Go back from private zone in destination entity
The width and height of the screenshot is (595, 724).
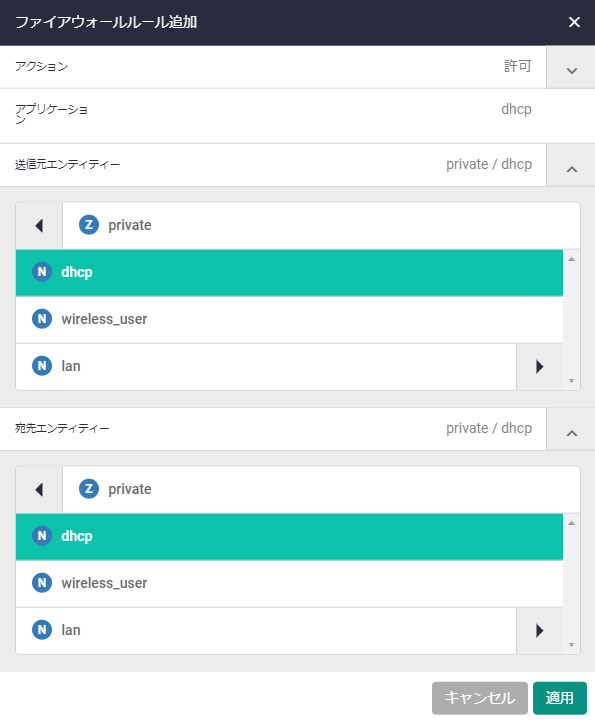(39, 489)
